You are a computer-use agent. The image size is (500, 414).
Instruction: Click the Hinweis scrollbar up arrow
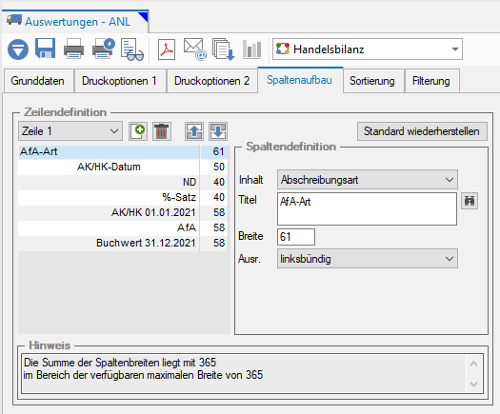(474, 364)
